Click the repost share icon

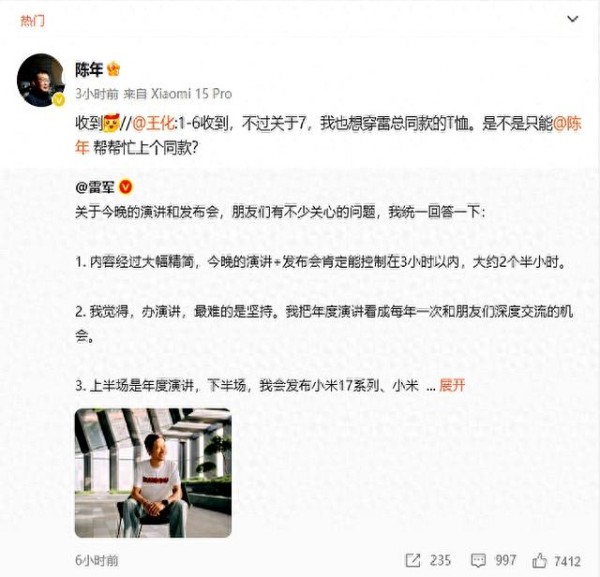pos(413,561)
